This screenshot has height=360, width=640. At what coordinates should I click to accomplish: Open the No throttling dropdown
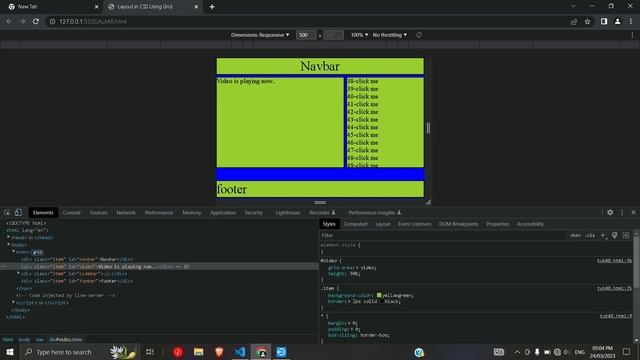[390, 35]
